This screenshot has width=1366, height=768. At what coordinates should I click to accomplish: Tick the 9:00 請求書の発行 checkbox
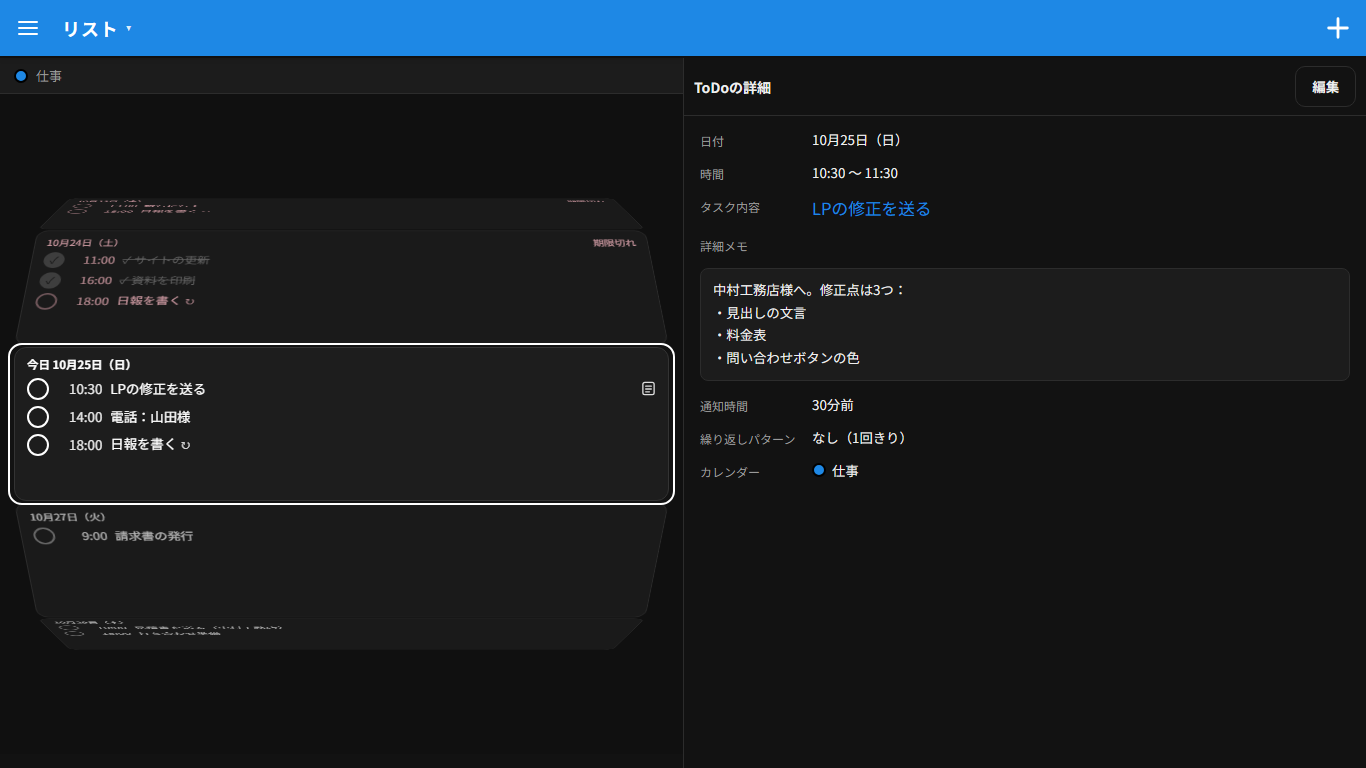coord(44,536)
